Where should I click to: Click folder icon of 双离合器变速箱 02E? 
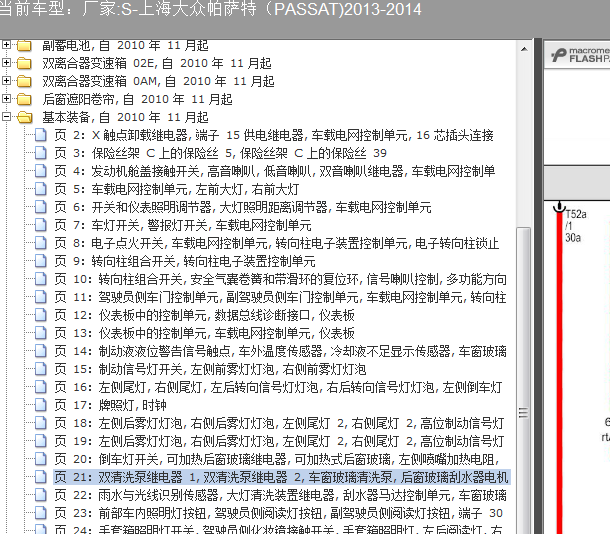pos(24,63)
